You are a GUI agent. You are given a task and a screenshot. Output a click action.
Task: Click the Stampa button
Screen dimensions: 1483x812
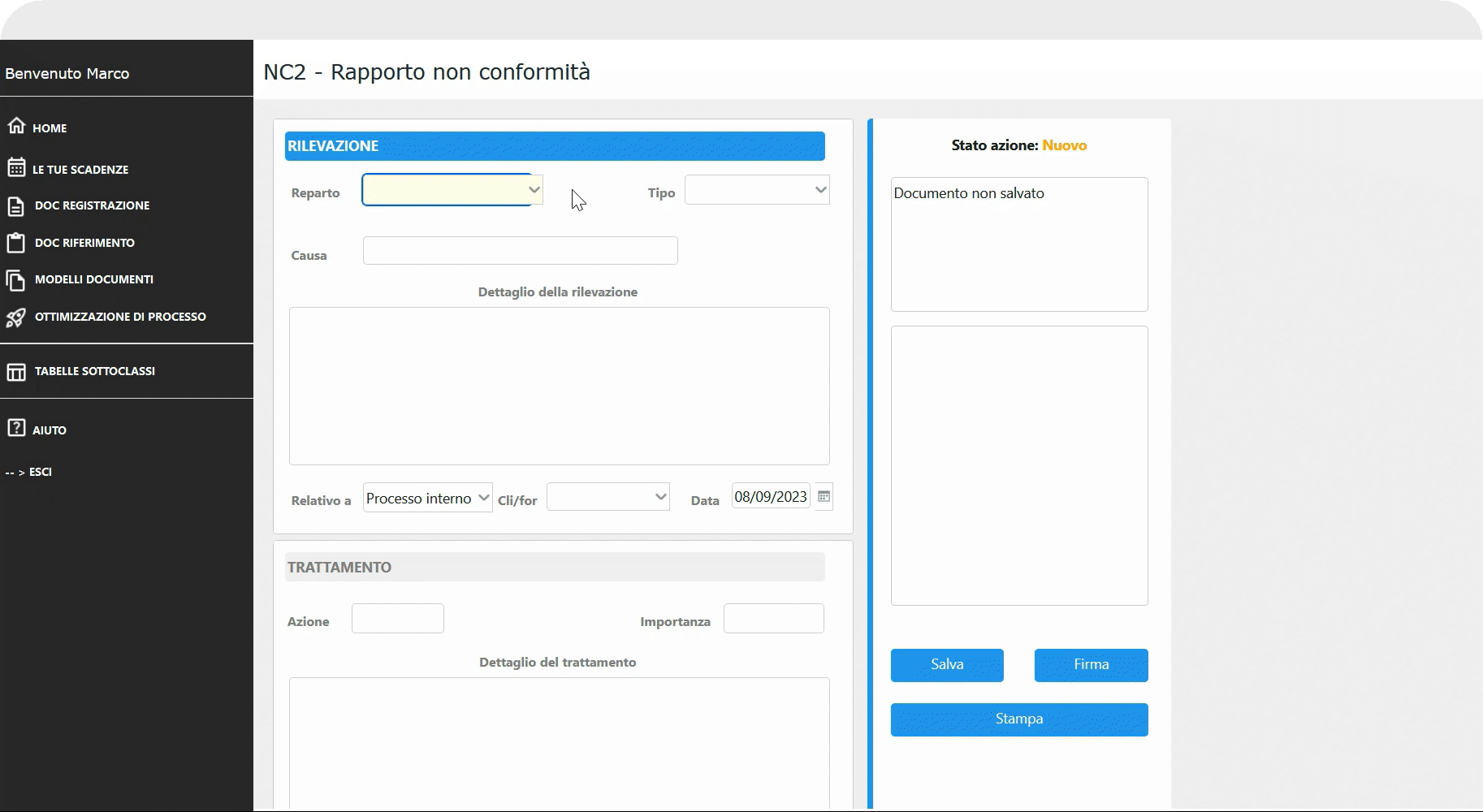click(1019, 719)
